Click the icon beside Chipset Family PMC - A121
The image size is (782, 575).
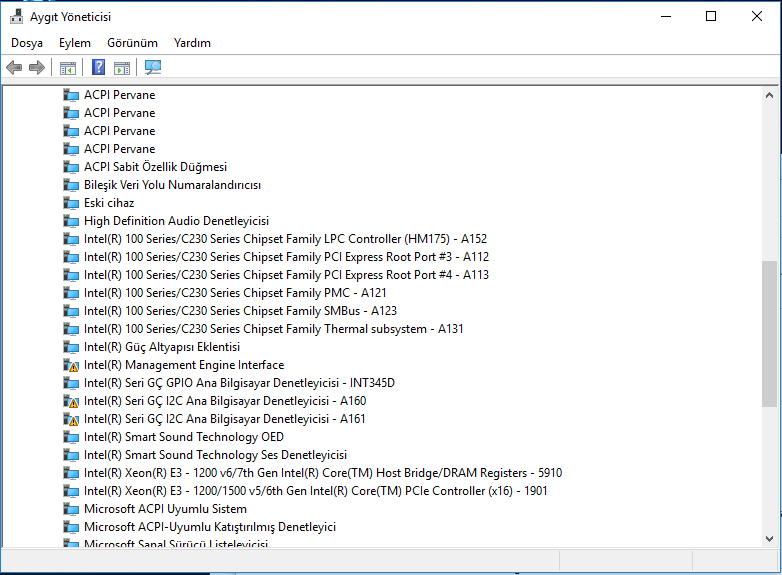click(x=71, y=293)
